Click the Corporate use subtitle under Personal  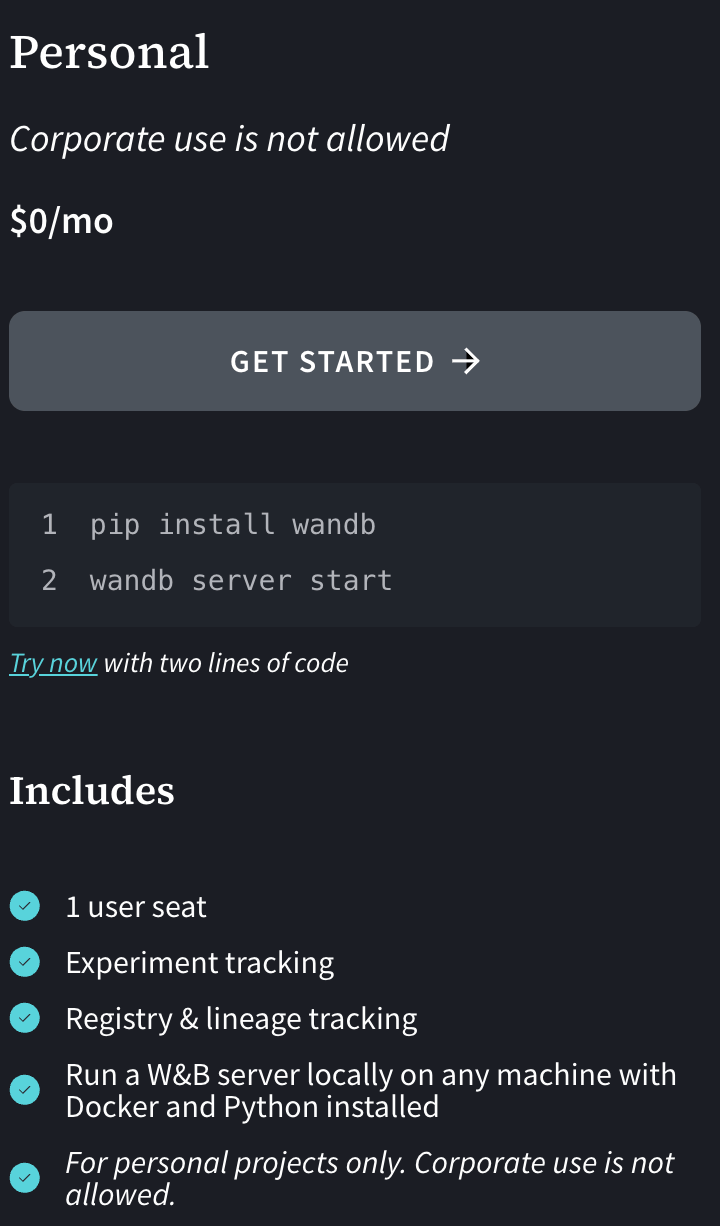229,138
